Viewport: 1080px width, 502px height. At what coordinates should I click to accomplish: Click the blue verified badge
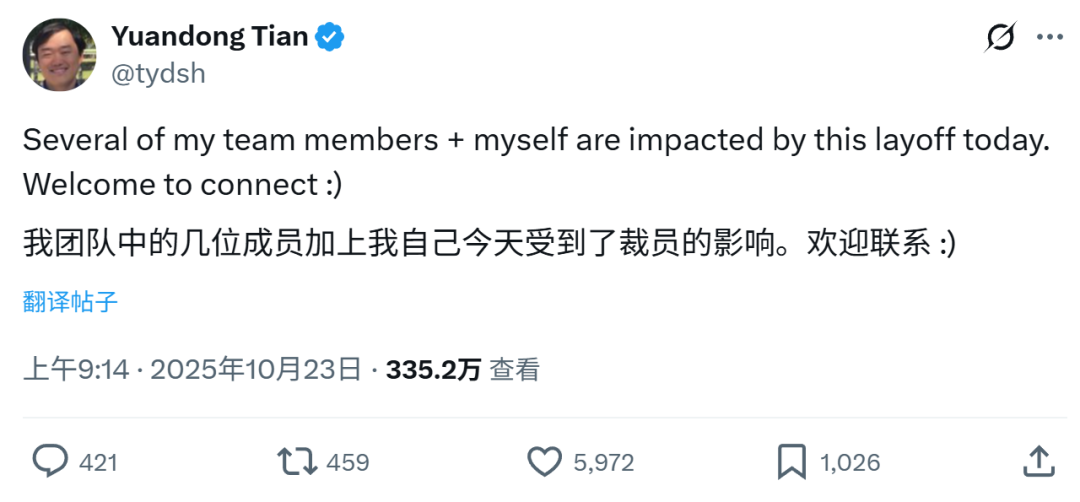coord(331,37)
